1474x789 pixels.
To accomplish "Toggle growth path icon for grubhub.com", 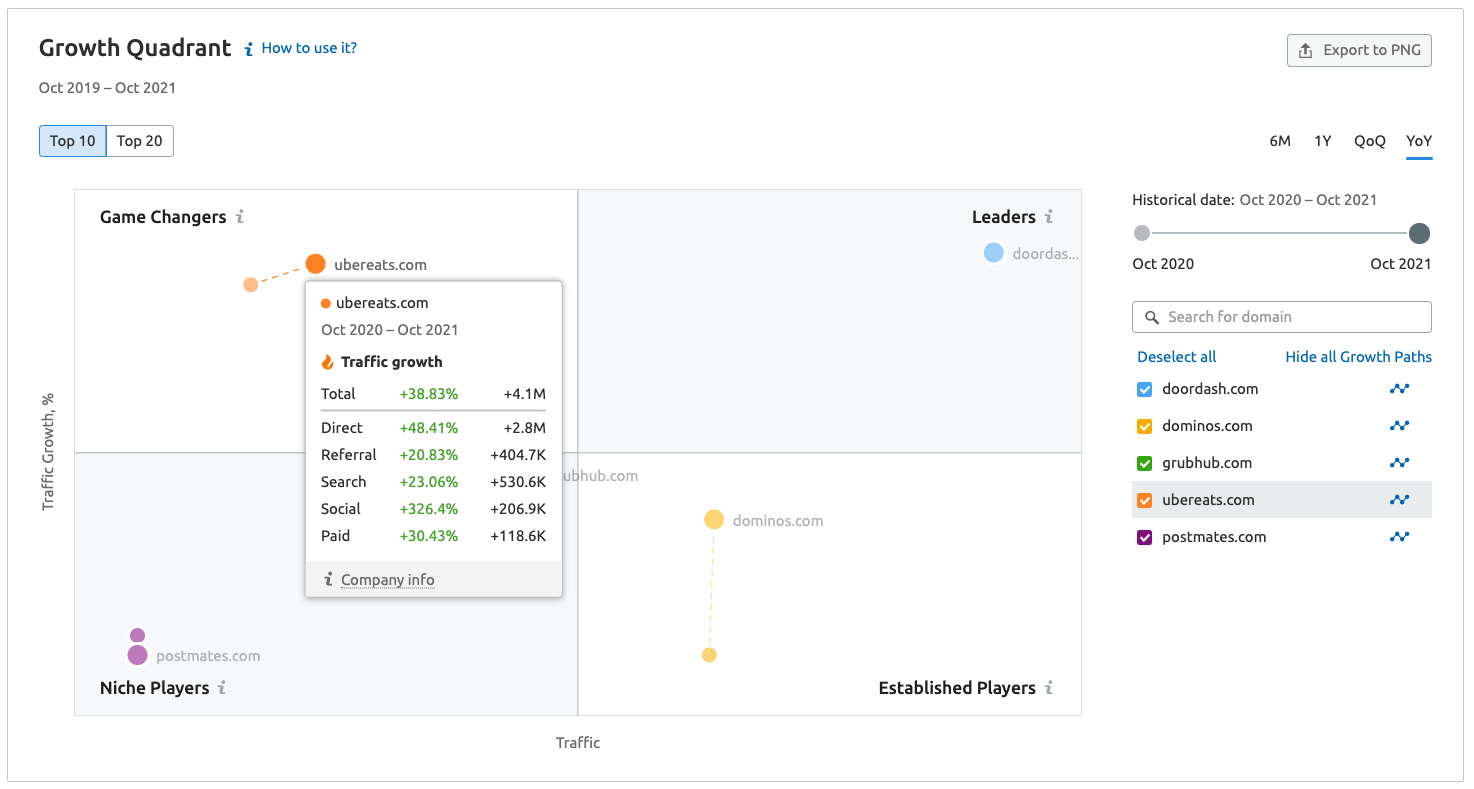I will pyautogui.click(x=1399, y=463).
